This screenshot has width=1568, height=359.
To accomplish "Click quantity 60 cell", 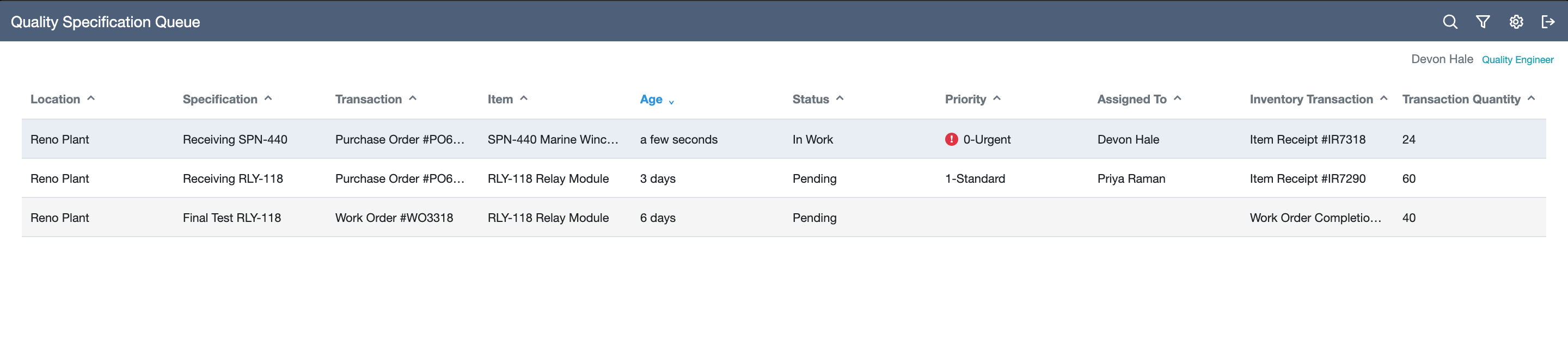I will point(1408,178).
